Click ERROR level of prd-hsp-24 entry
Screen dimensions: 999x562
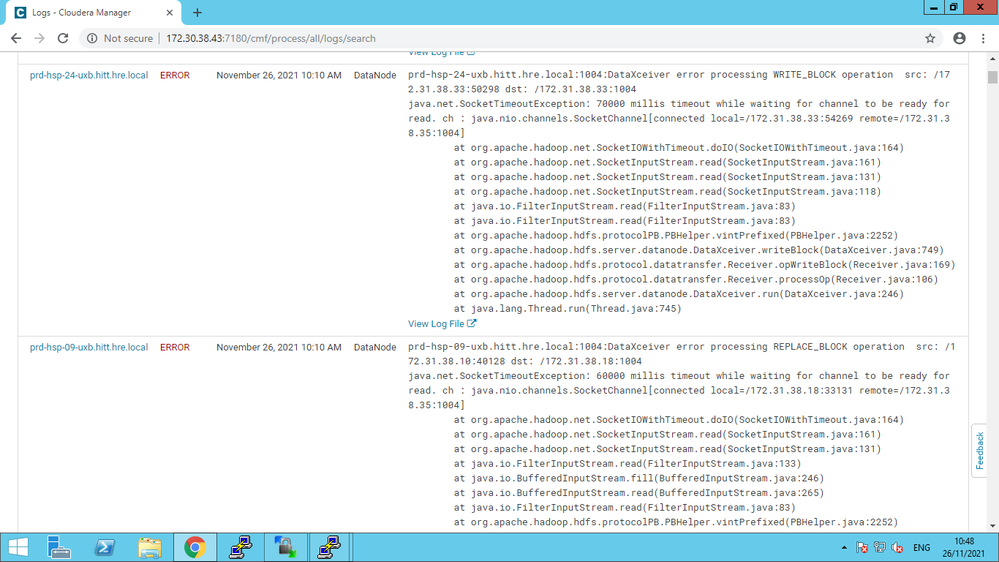click(x=175, y=75)
